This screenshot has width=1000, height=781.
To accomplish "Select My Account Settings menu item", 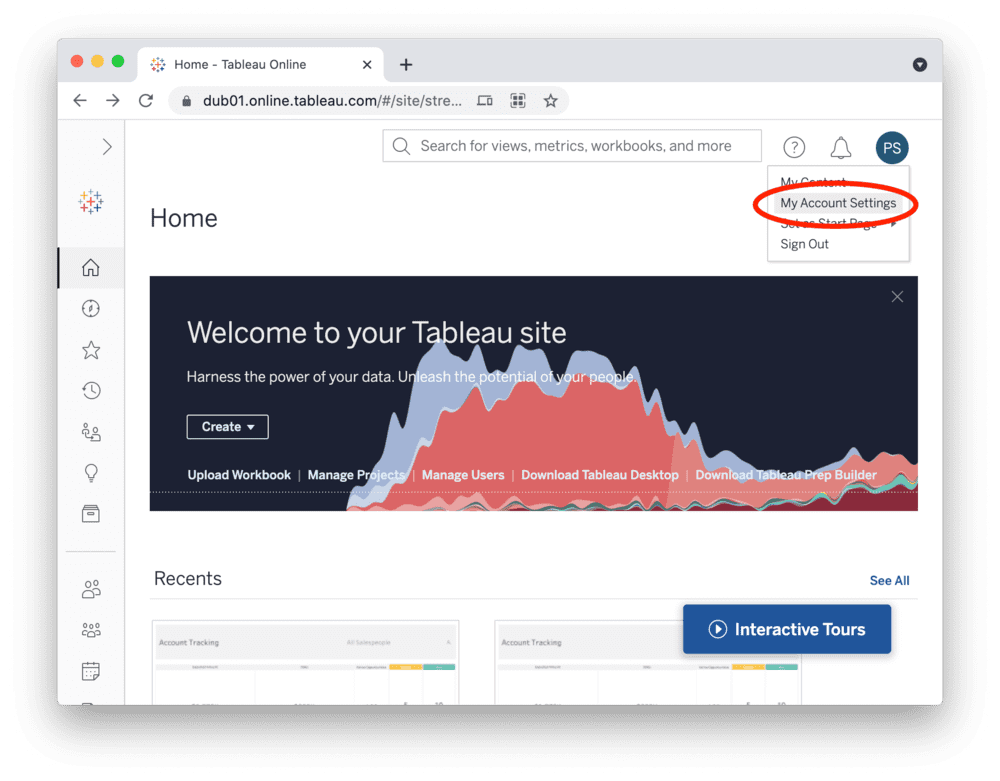I will point(838,203).
